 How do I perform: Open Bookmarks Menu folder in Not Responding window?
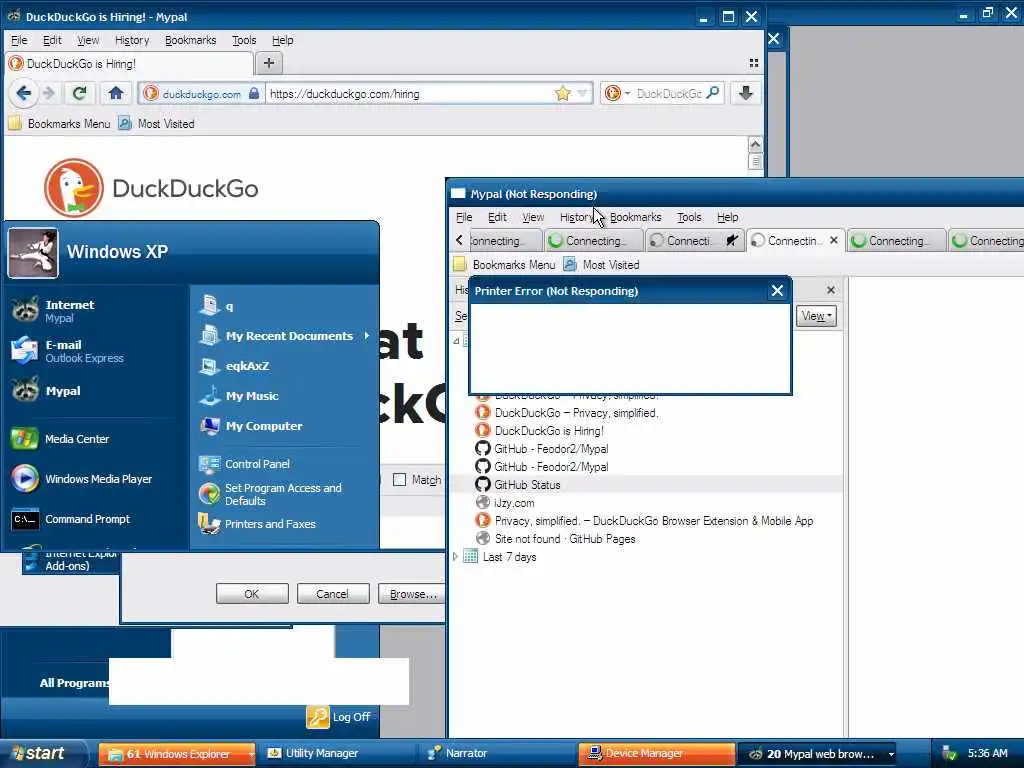(504, 264)
